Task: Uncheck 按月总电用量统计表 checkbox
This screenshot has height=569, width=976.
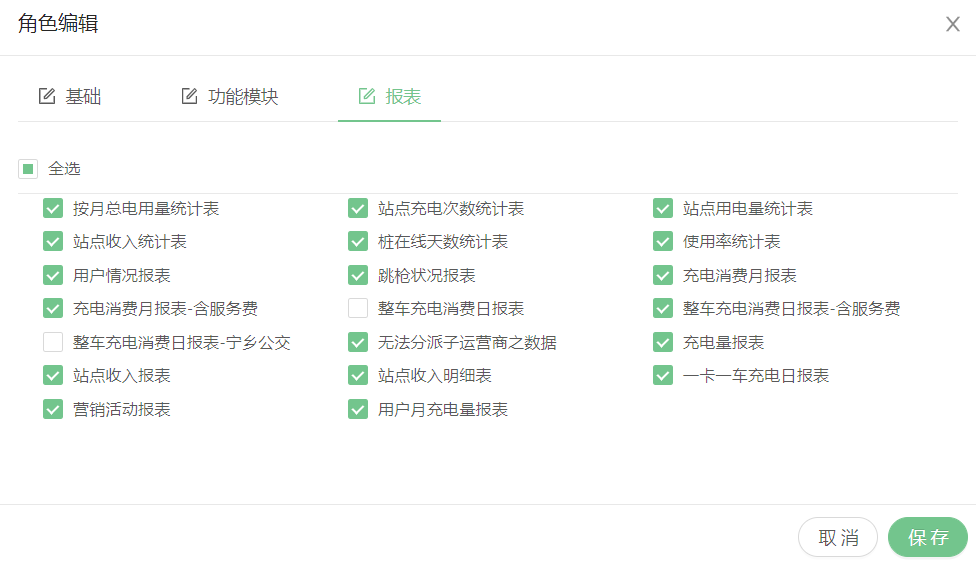Action: pyautogui.click(x=53, y=209)
